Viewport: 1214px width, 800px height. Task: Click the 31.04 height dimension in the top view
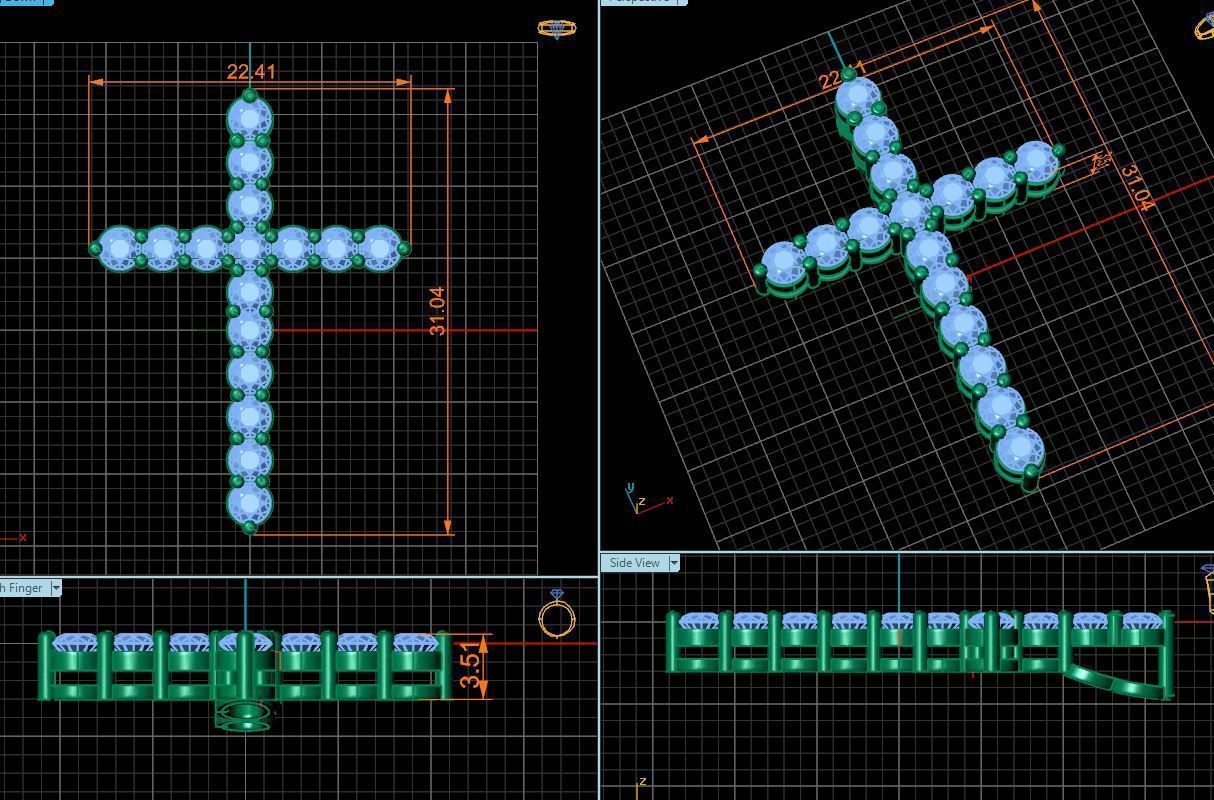tap(437, 311)
